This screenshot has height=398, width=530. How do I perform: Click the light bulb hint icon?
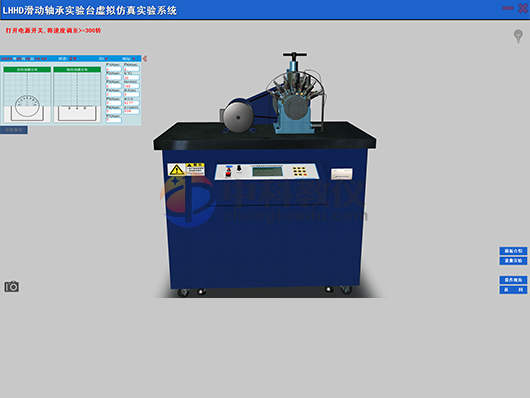(518, 36)
